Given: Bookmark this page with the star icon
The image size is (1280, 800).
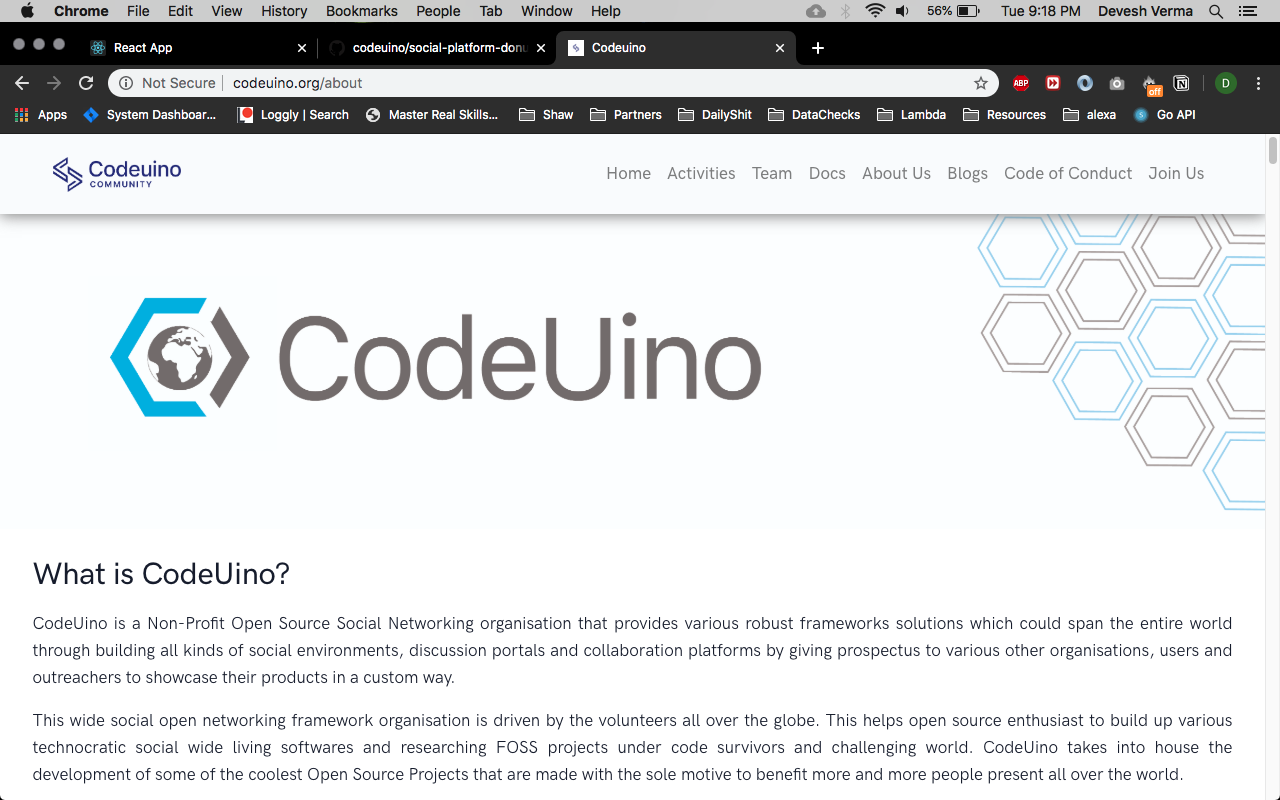Looking at the screenshot, I should [981, 83].
